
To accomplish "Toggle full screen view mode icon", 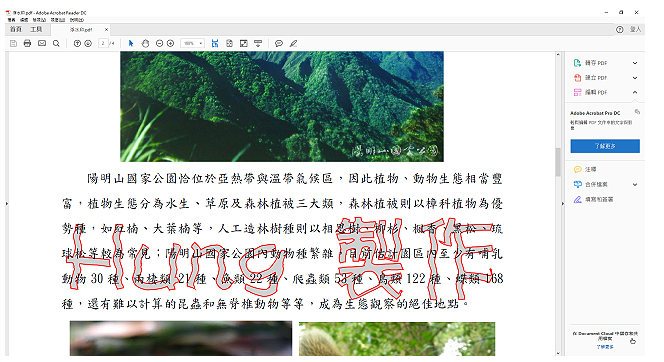I will (x=244, y=43).
